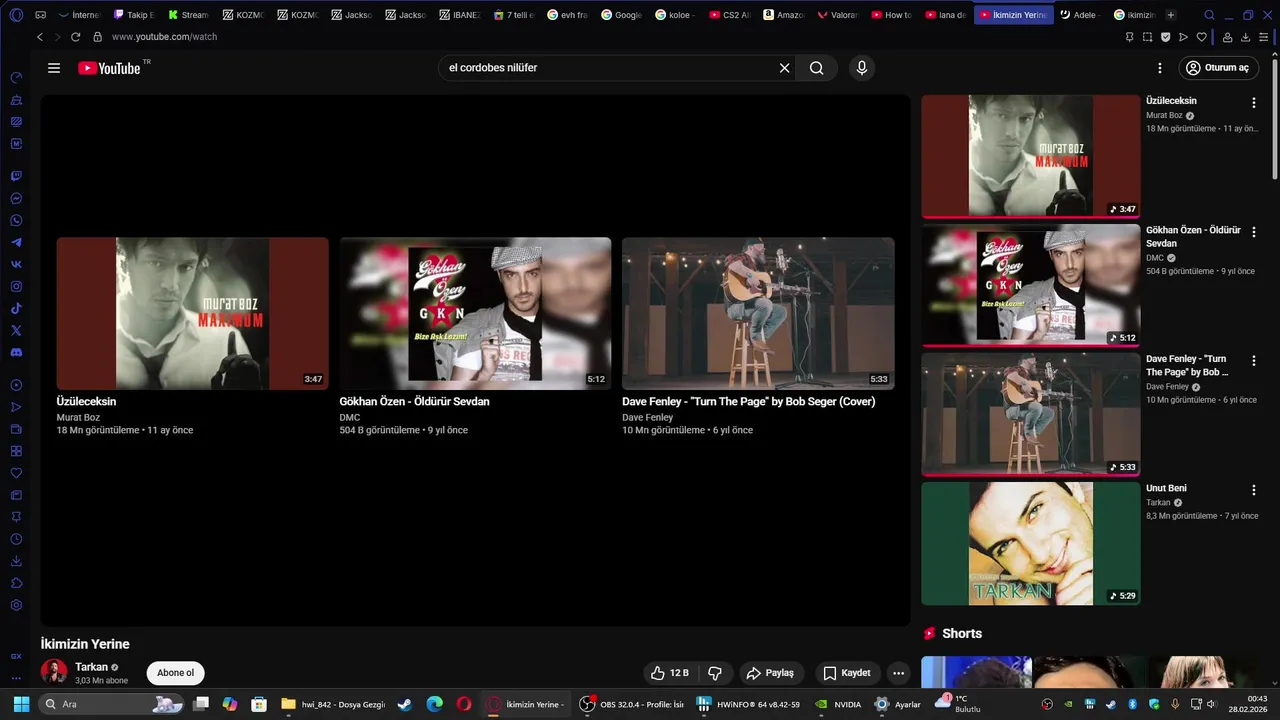Click the taskbar Ara search box
Viewport: 1280px width, 720px height.
[x=112, y=704]
